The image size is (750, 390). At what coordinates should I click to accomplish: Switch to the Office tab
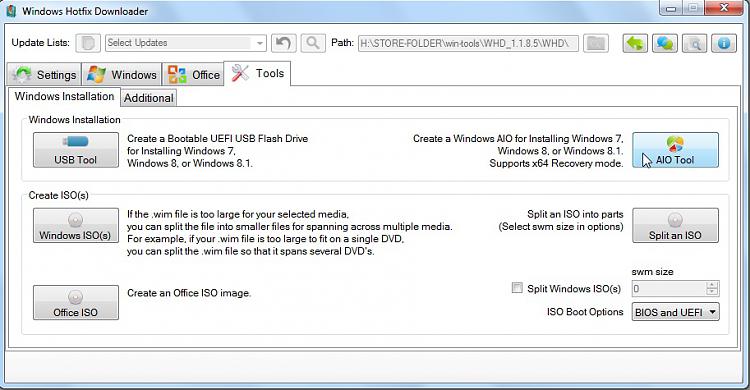(193, 75)
